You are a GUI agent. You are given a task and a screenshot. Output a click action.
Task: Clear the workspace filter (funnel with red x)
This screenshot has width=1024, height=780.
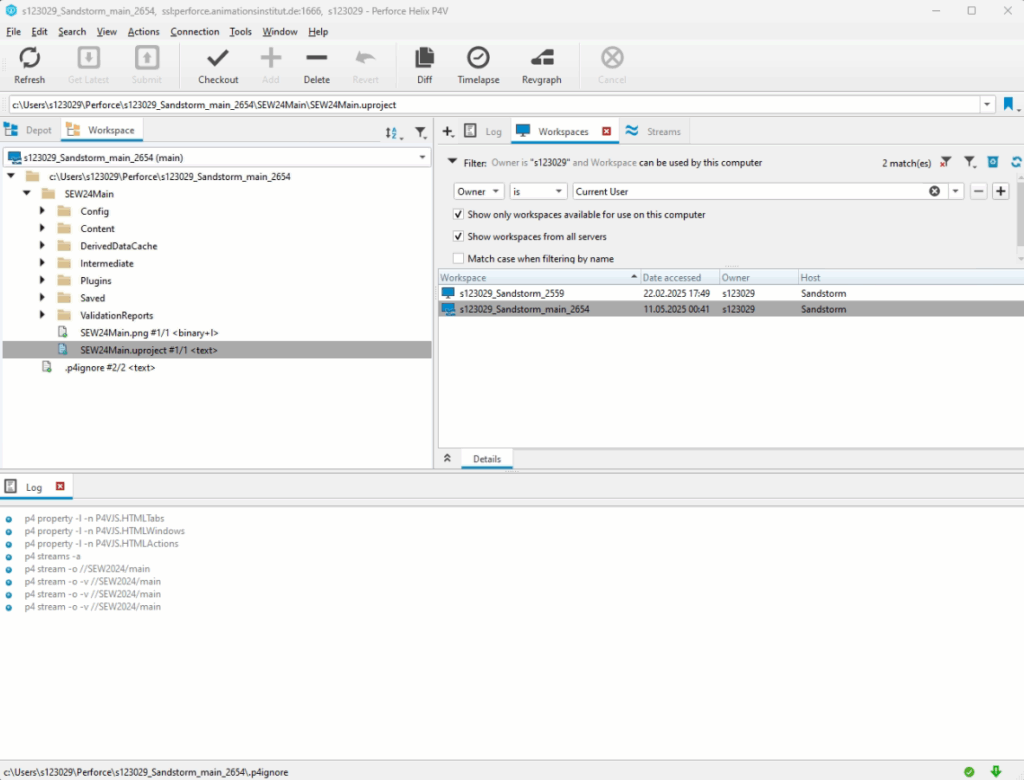point(945,162)
